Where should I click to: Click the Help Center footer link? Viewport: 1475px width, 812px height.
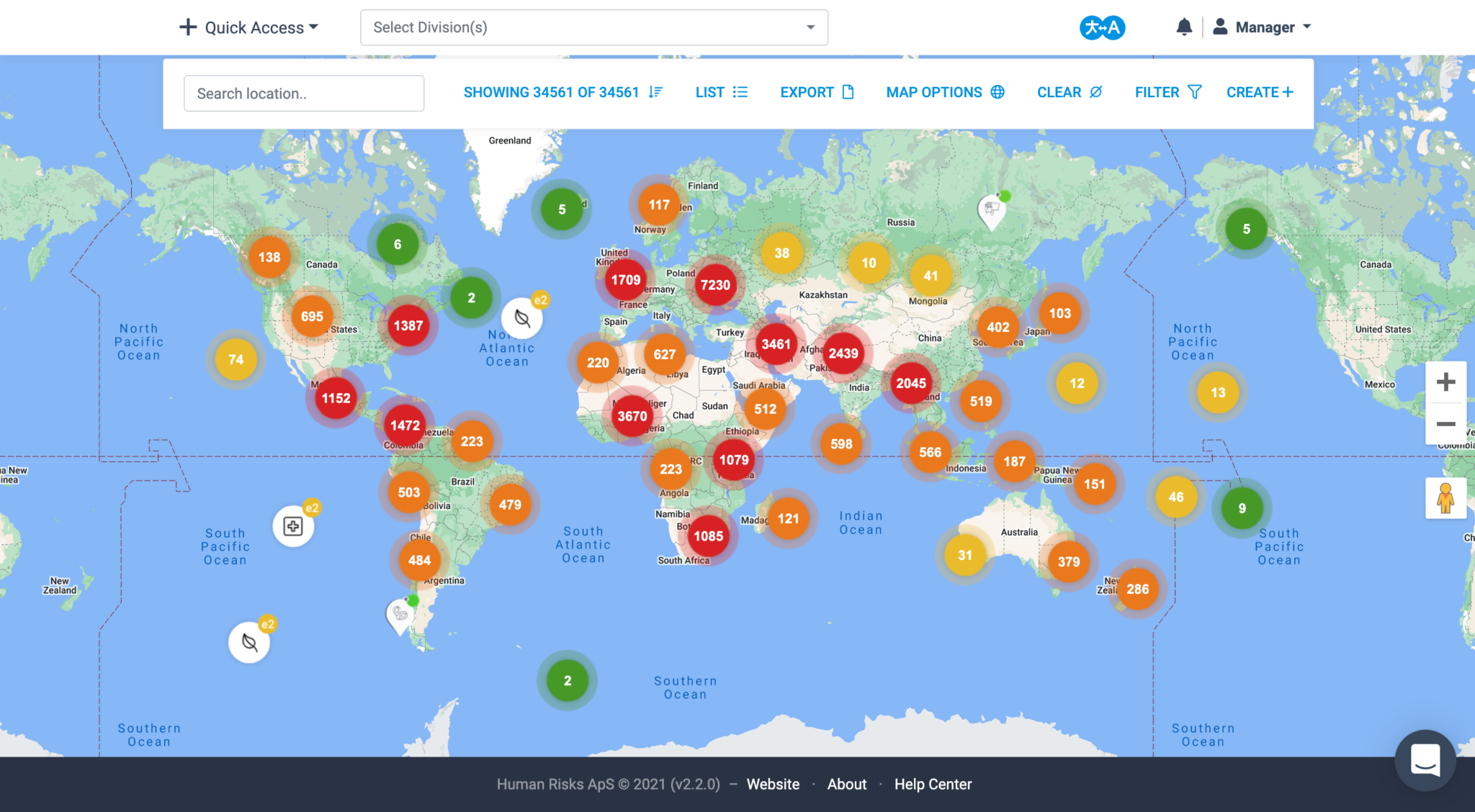[933, 784]
